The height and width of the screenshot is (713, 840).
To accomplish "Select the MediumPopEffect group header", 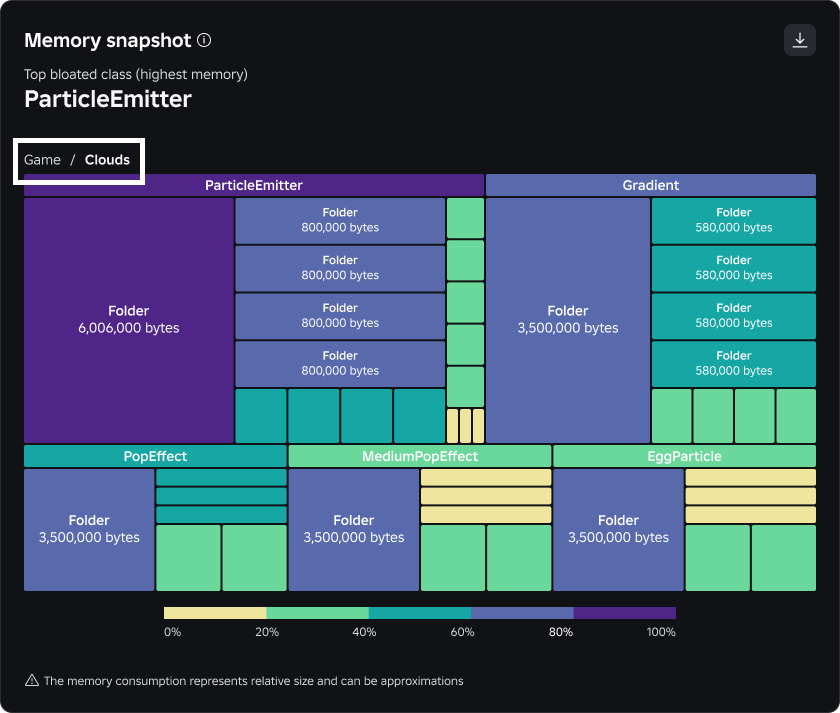I will (x=419, y=456).
